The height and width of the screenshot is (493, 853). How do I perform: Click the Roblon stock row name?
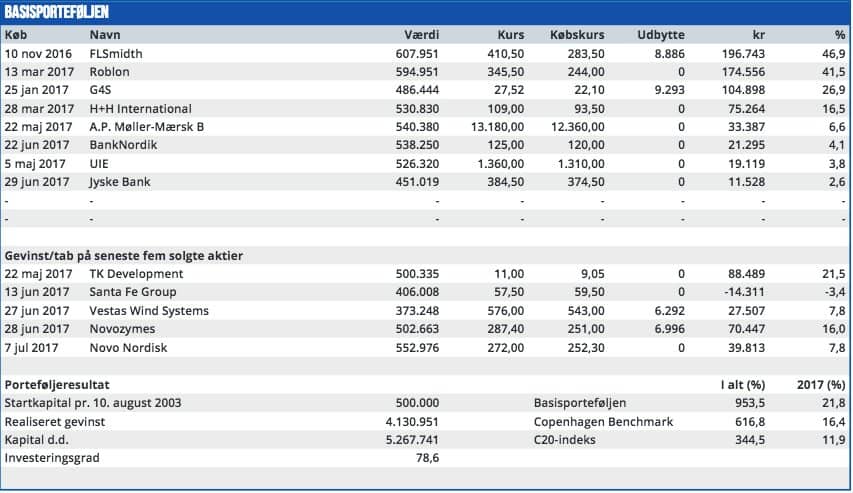pos(109,72)
